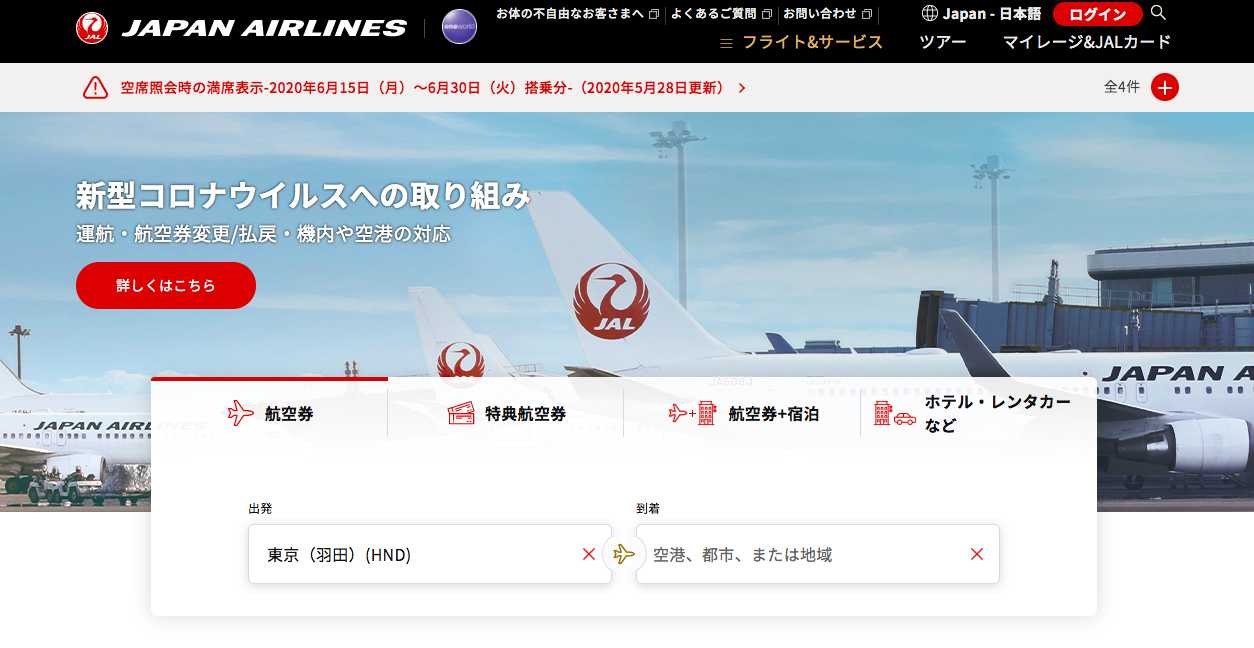Select the 航空券 tab
Screen dimensions: 1254x648
point(269,413)
